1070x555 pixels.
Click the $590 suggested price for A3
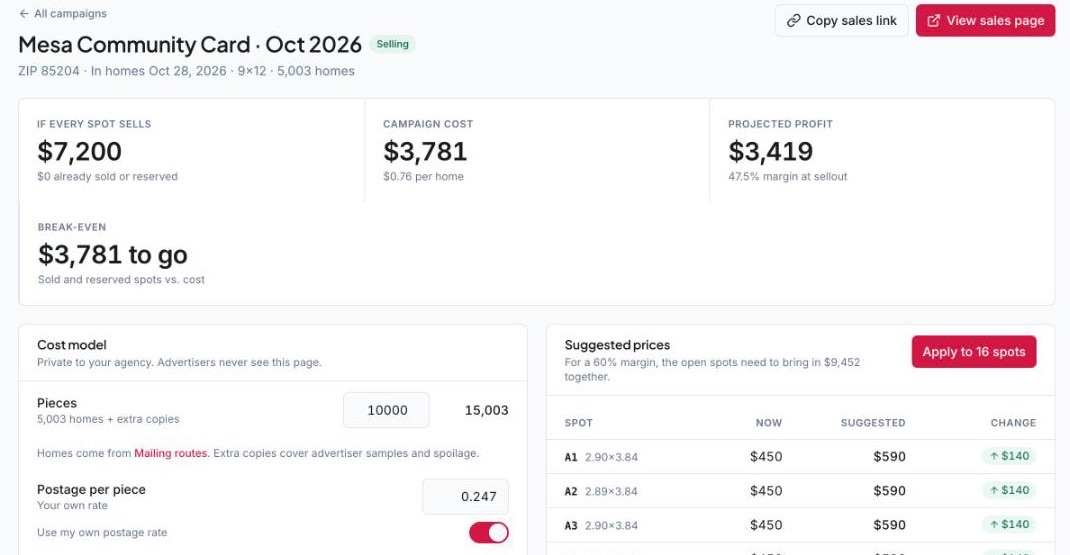tap(889, 525)
